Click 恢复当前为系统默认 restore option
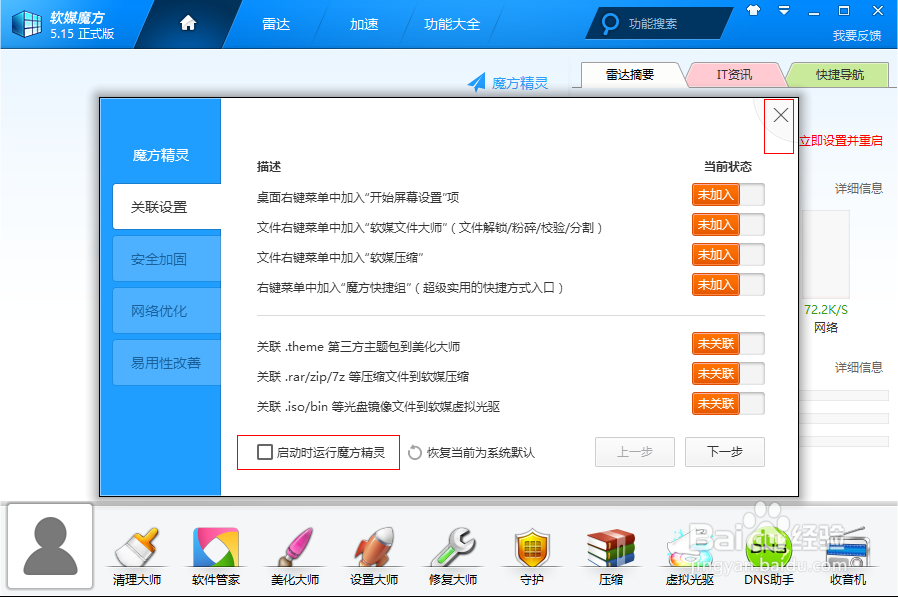 pos(471,453)
